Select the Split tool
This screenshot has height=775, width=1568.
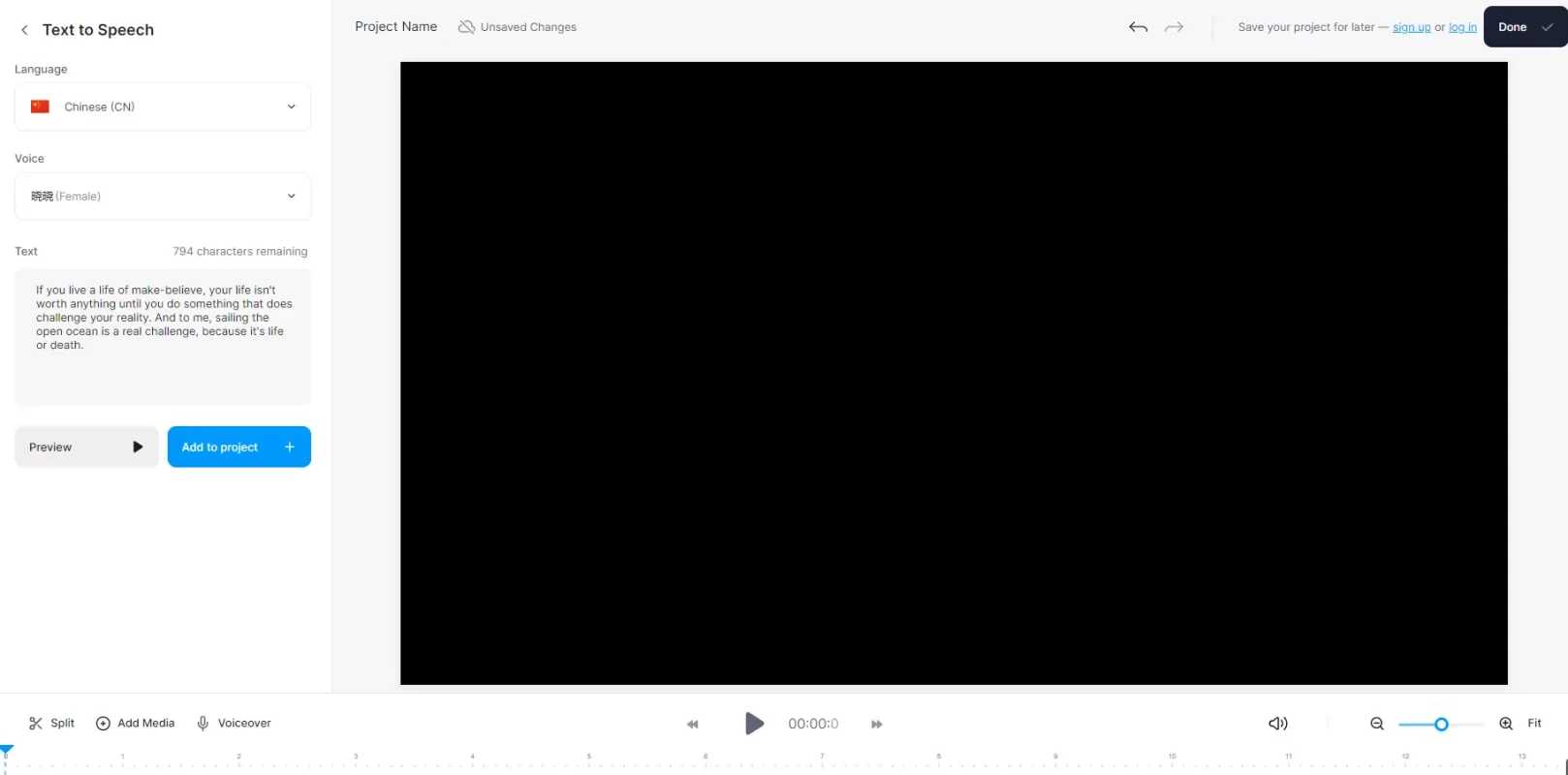[x=51, y=723]
